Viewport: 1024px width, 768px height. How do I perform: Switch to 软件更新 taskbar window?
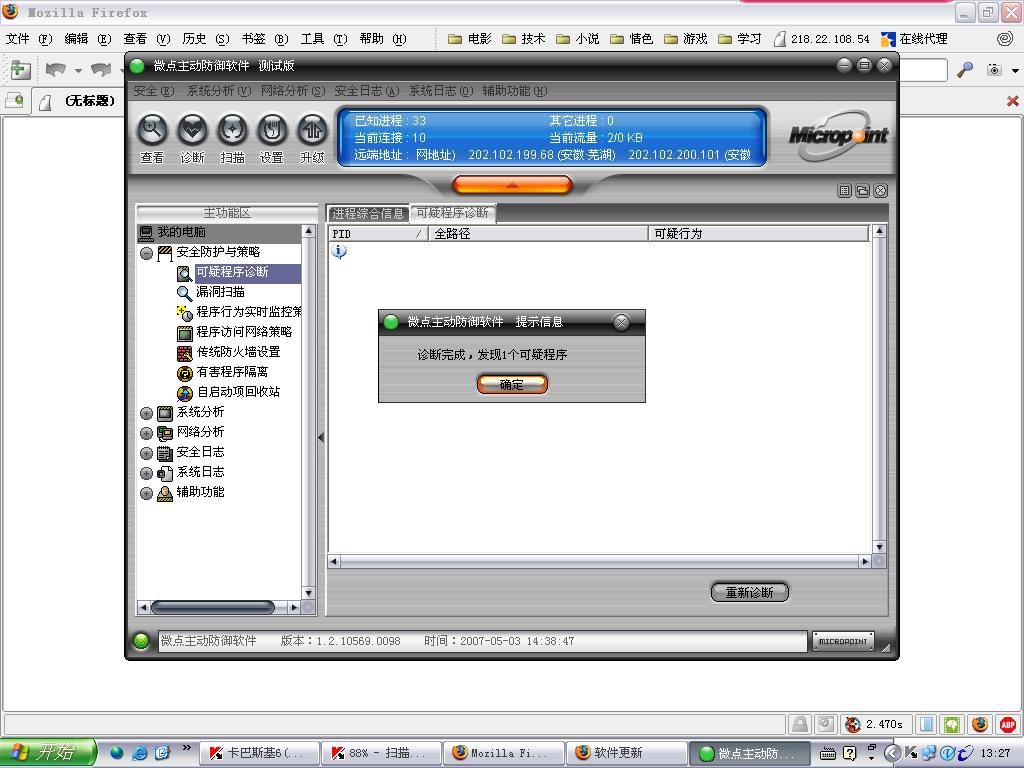626,753
